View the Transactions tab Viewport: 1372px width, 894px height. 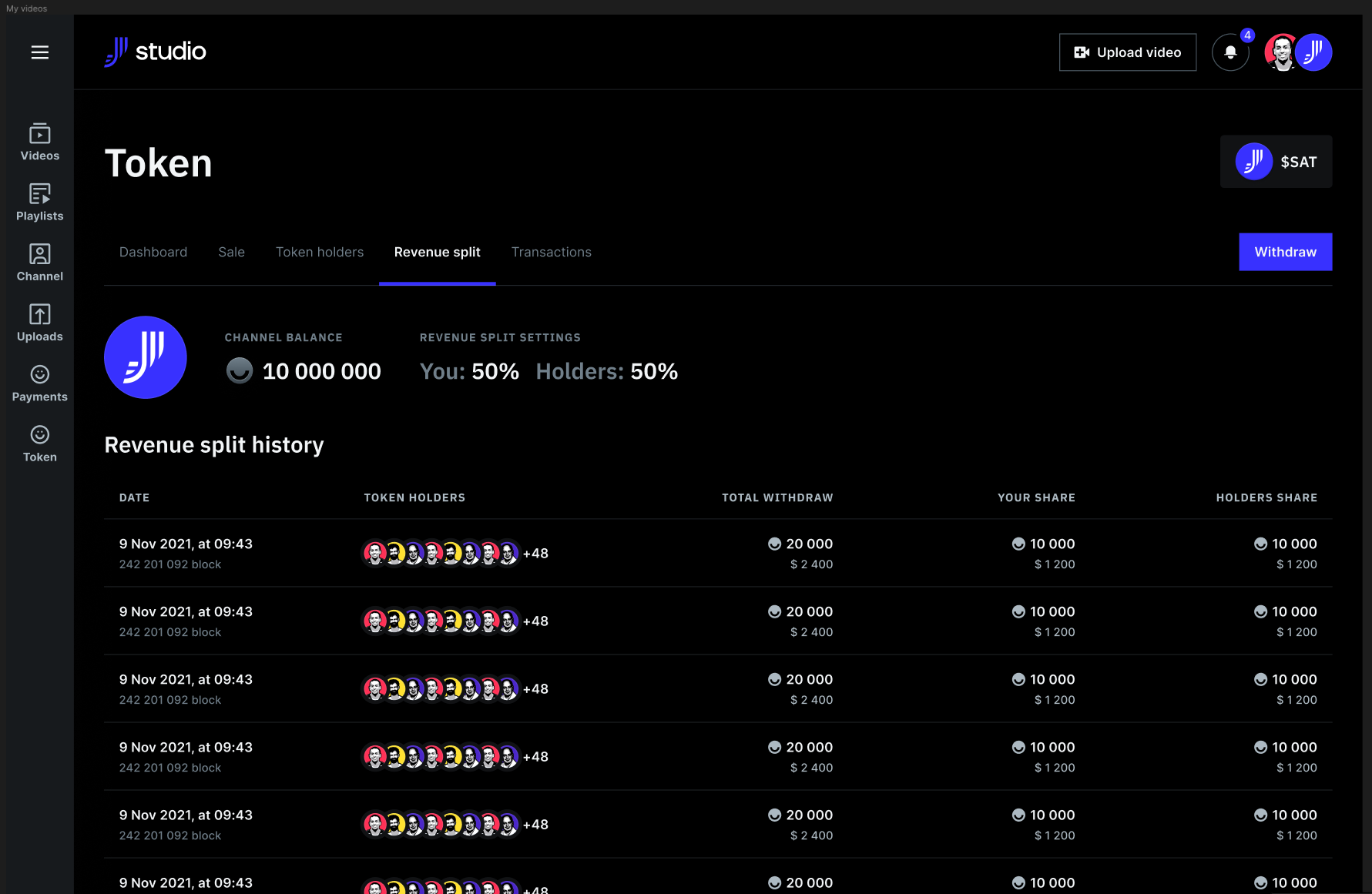552,252
